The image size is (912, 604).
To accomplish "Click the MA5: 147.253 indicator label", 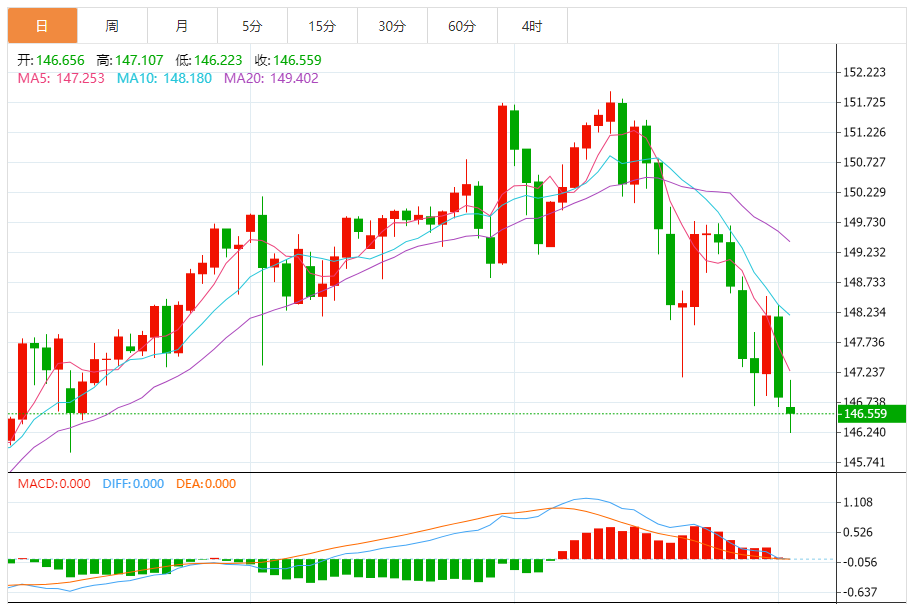I will pyautogui.click(x=61, y=78).
